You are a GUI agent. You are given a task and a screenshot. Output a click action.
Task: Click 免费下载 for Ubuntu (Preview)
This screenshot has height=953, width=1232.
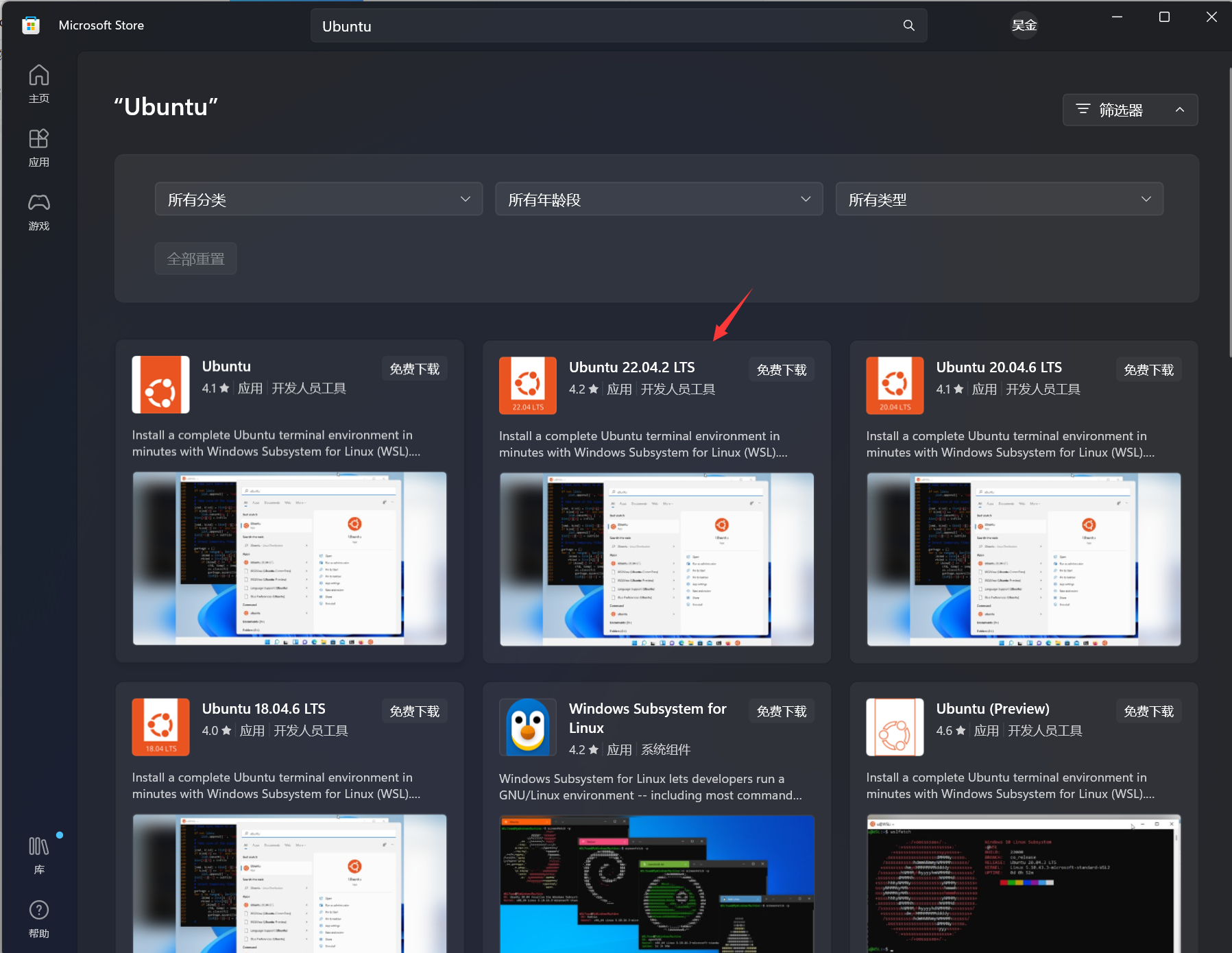[1148, 711]
